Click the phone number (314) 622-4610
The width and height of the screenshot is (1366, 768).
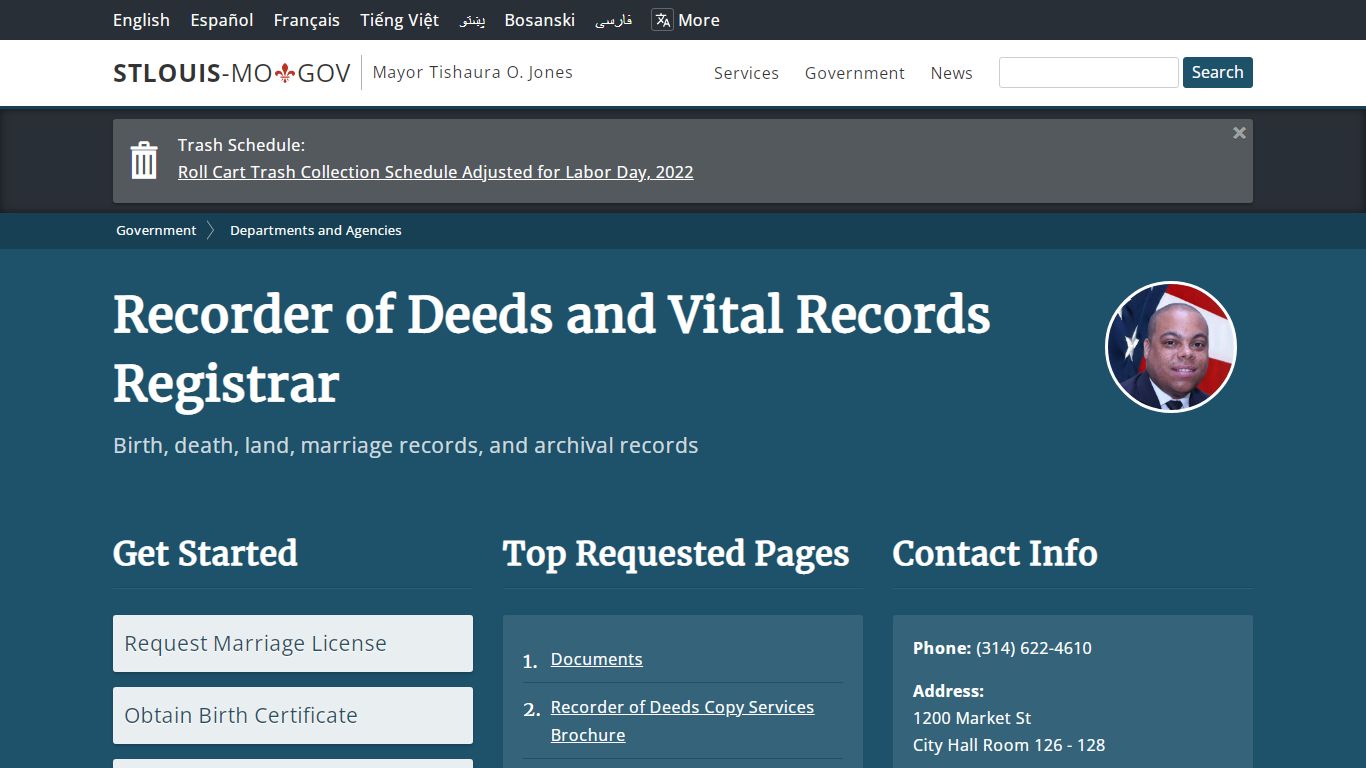coord(1034,648)
